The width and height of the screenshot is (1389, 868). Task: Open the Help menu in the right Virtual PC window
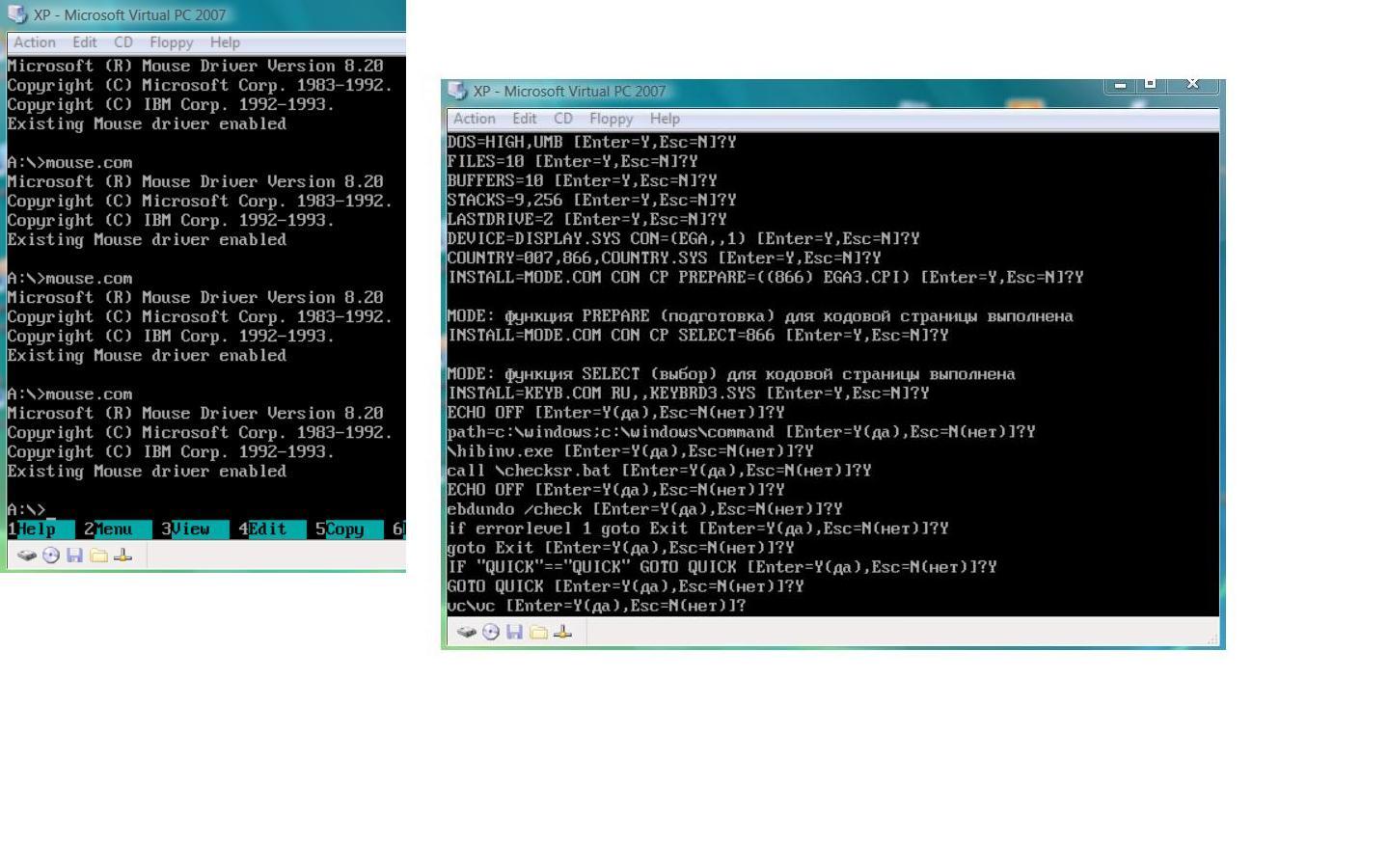[665, 119]
